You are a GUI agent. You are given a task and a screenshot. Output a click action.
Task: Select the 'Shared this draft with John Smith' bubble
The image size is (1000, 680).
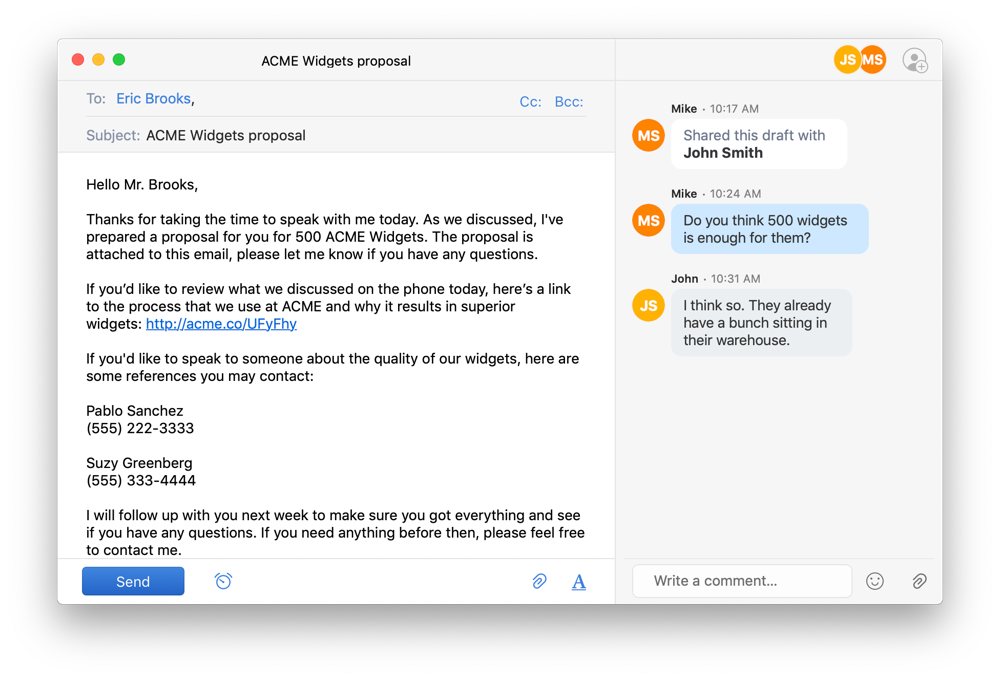pyautogui.click(x=759, y=144)
